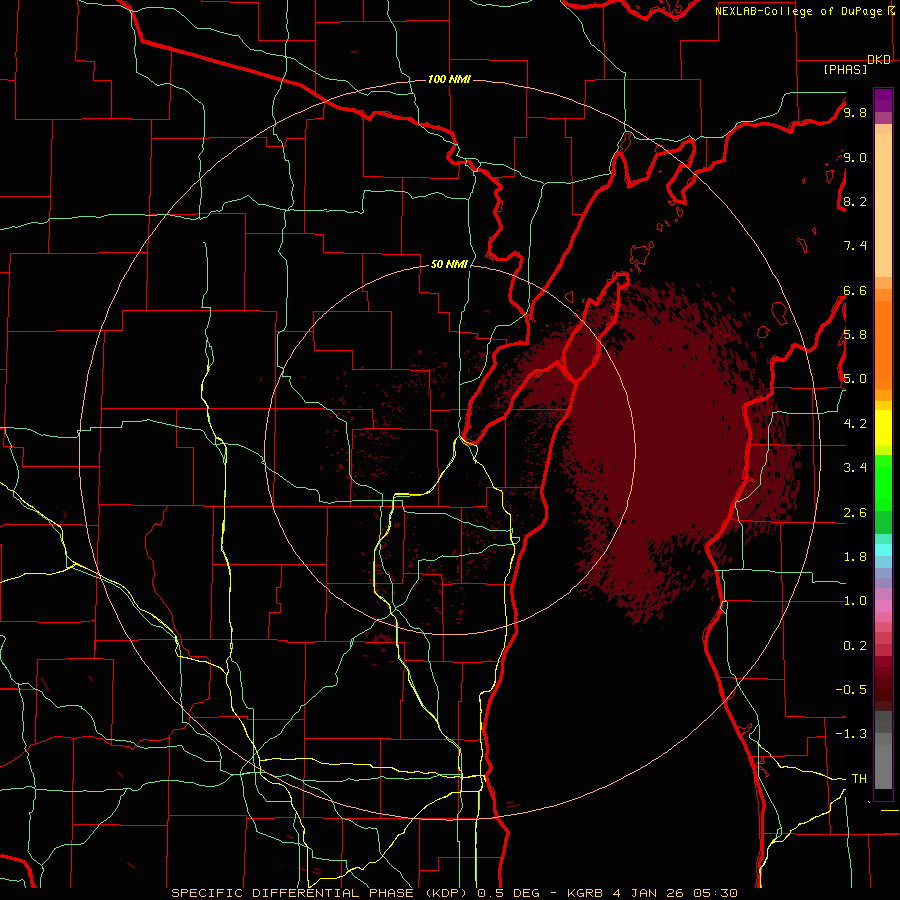Pick the cyan band of the color scale
This screenshot has height=900, width=900.
[883, 550]
